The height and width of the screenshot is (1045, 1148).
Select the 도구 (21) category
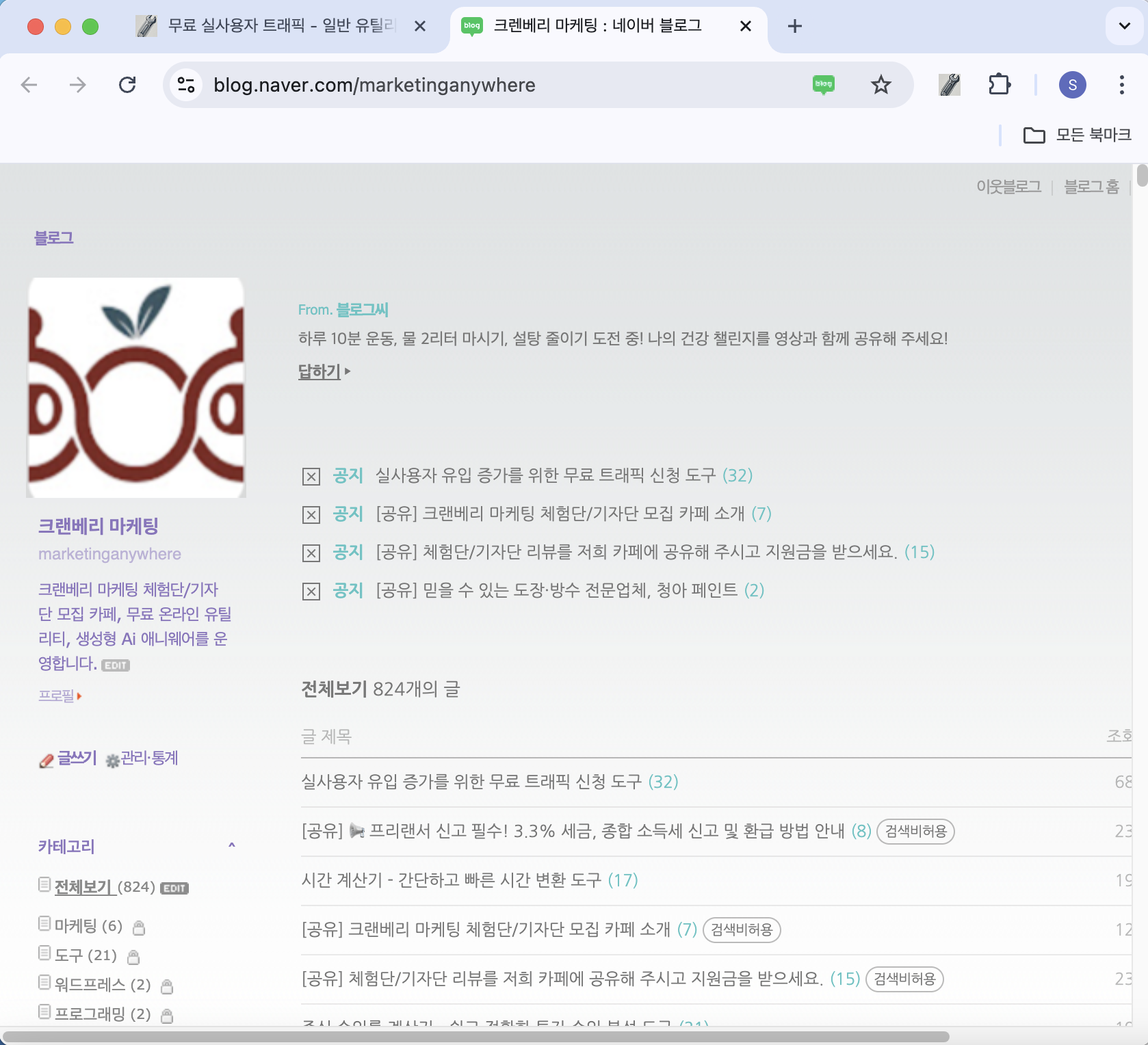pyautogui.click(x=86, y=955)
